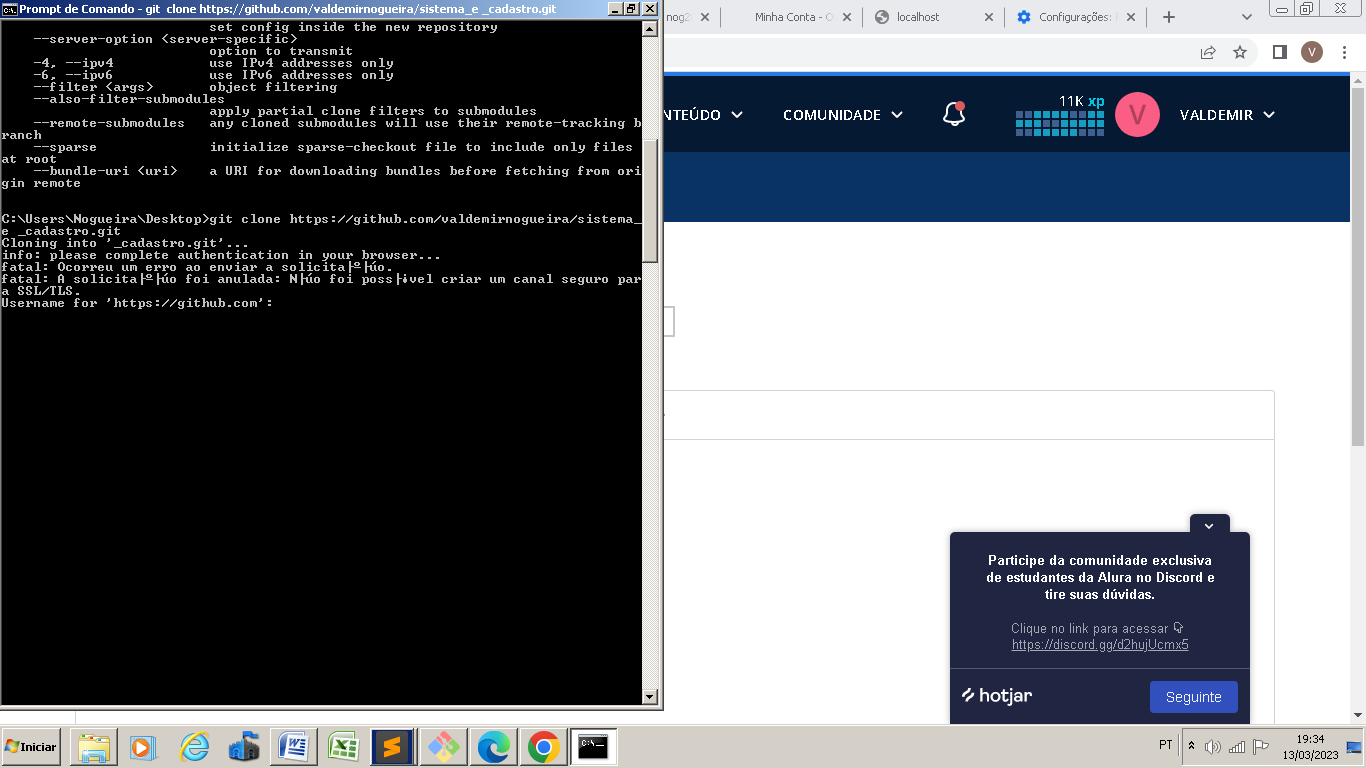Click the PT language indicator
The image size is (1366, 768).
point(1166,745)
